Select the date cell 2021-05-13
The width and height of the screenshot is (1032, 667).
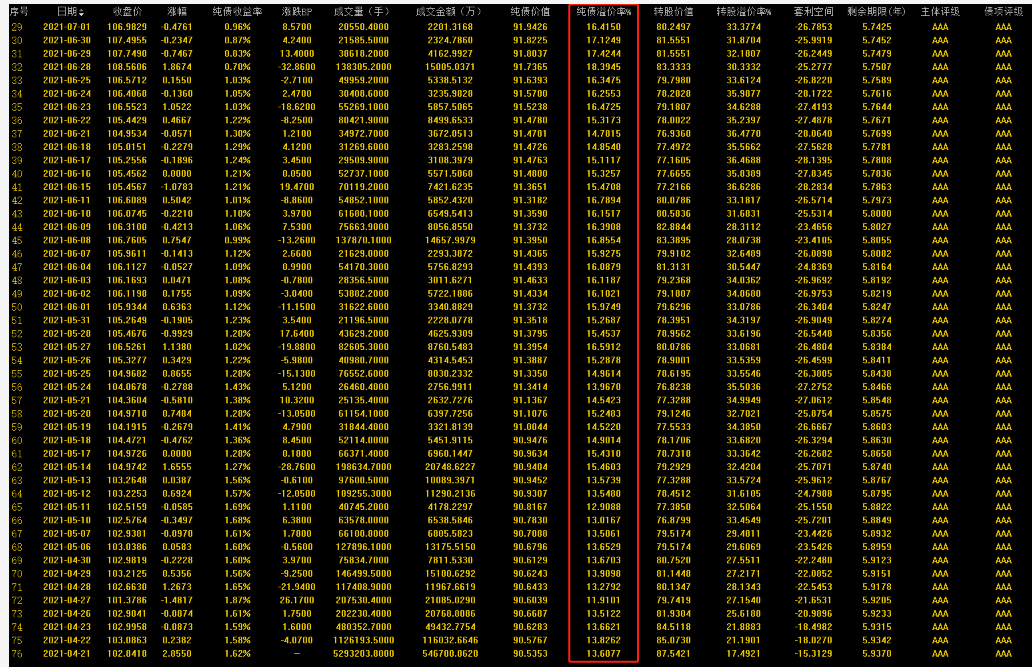[67, 480]
